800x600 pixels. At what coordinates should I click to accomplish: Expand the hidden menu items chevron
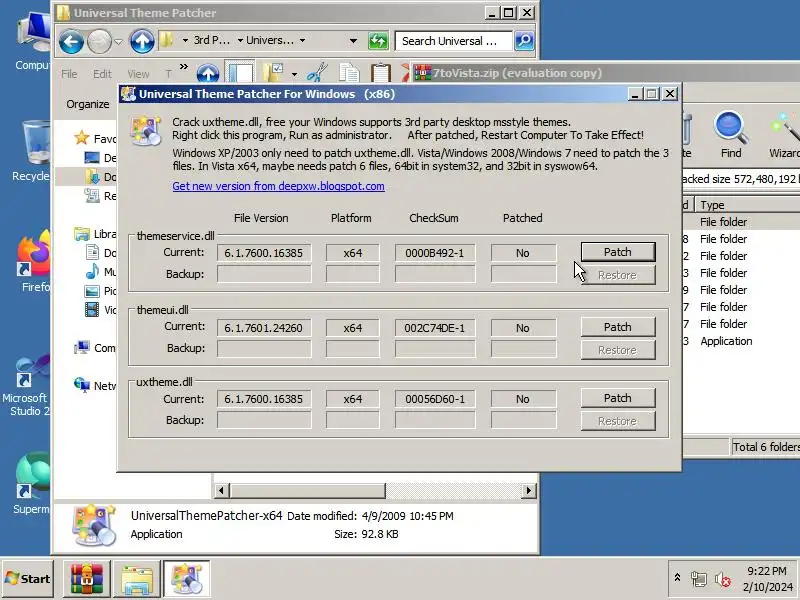[x=184, y=67]
